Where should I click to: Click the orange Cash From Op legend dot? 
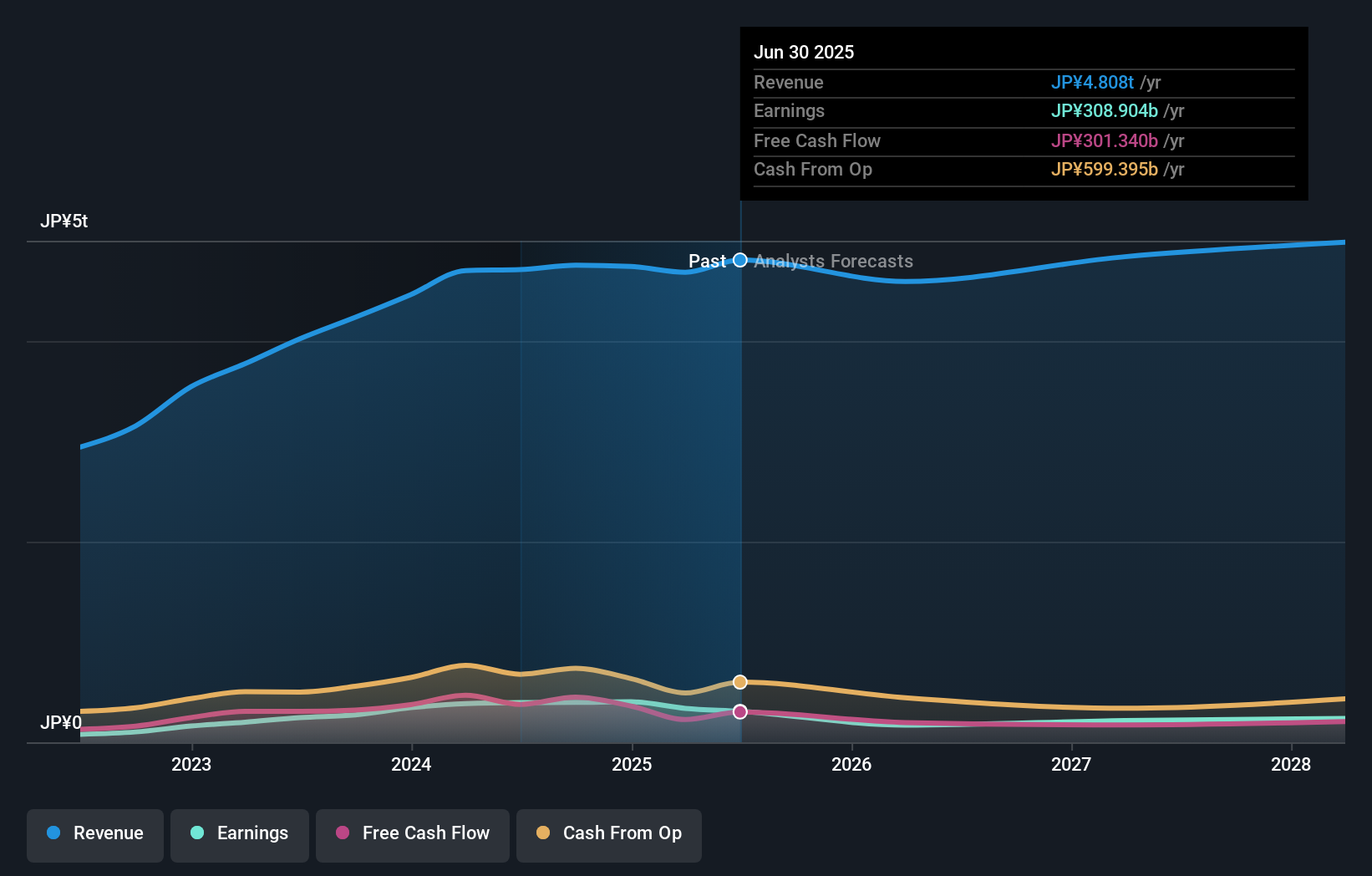[544, 833]
